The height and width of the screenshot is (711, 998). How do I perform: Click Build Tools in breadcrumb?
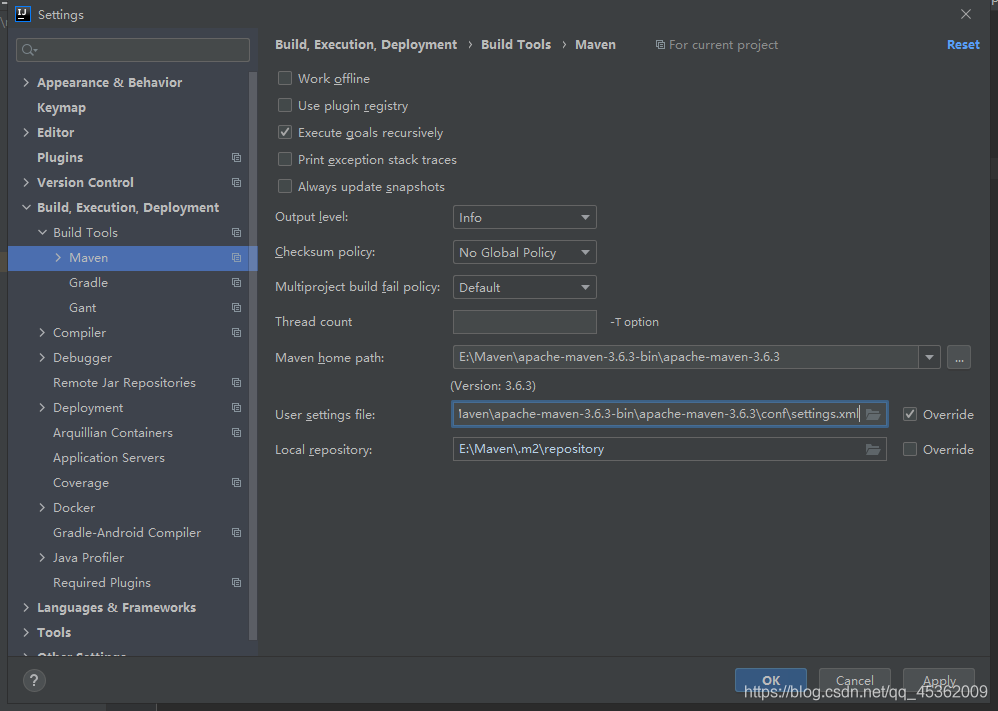516,45
